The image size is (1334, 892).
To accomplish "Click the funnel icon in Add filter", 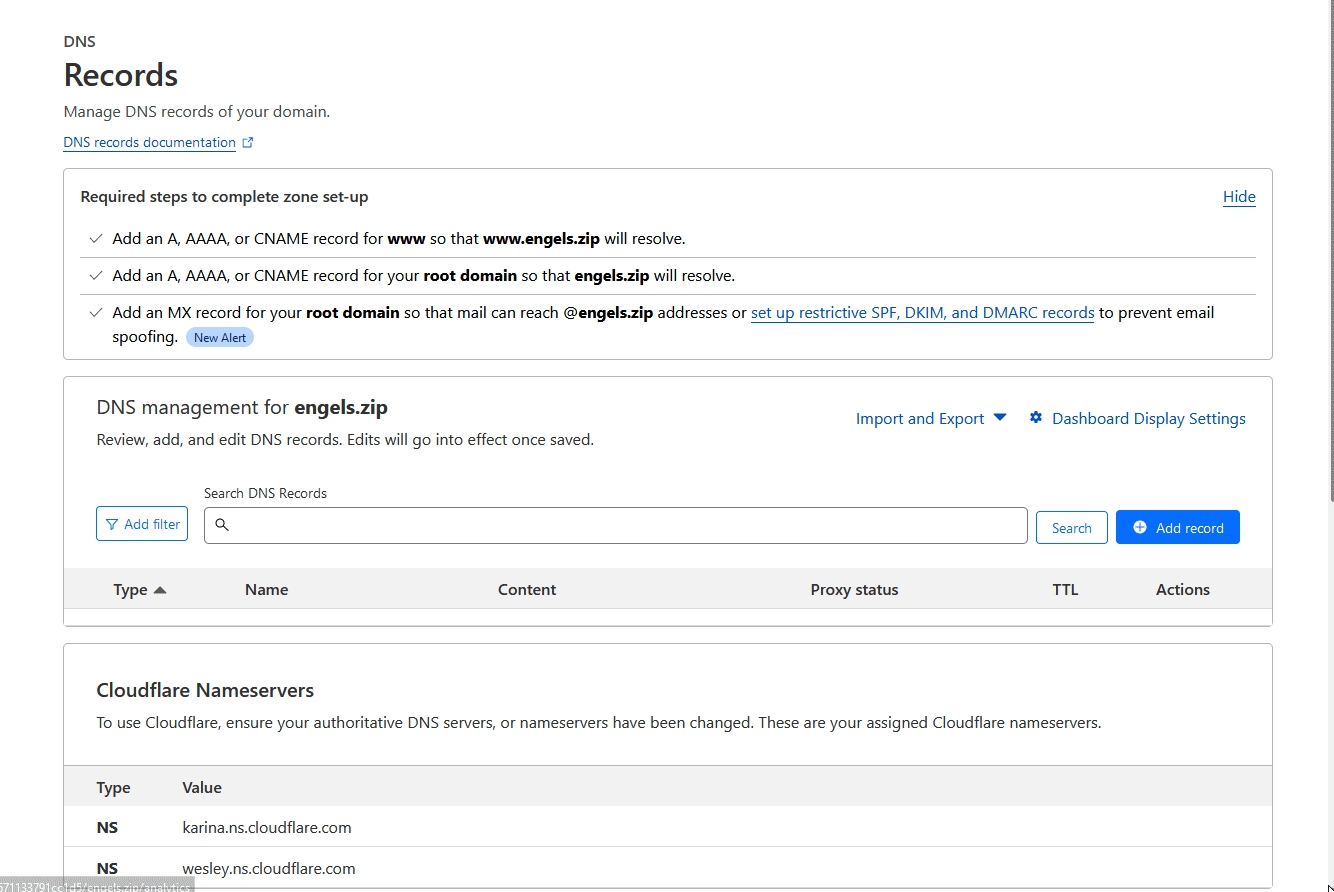I will point(112,524).
